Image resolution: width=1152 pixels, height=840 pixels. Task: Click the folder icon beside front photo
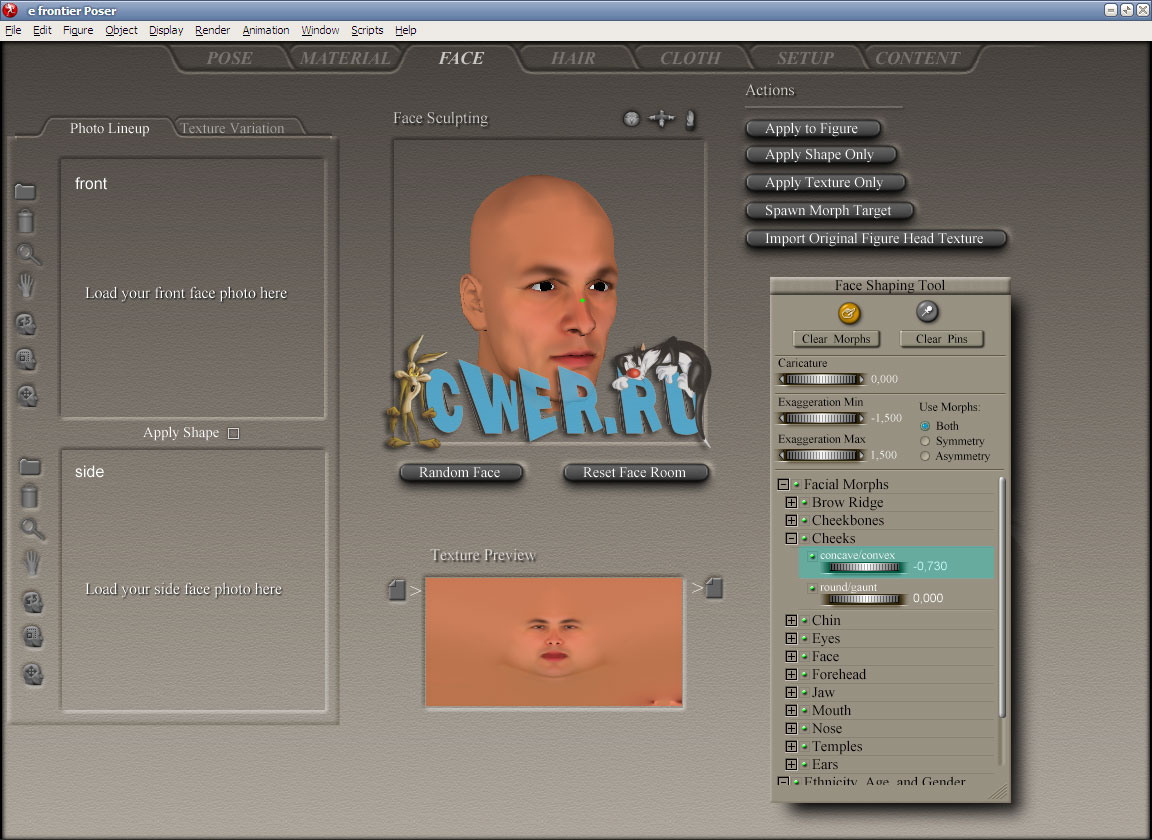coord(25,192)
